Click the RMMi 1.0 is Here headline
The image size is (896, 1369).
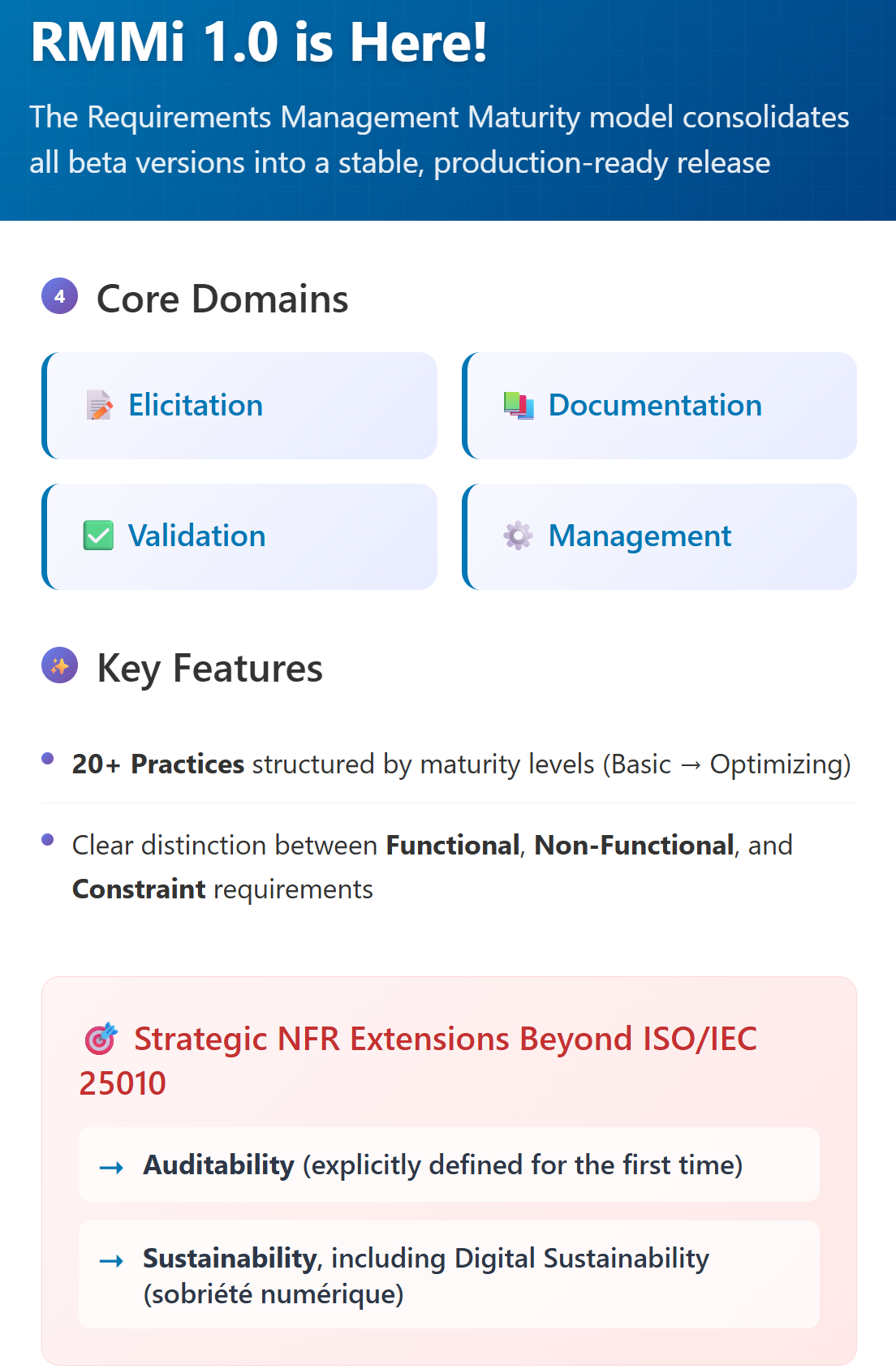[x=259, y=42]
